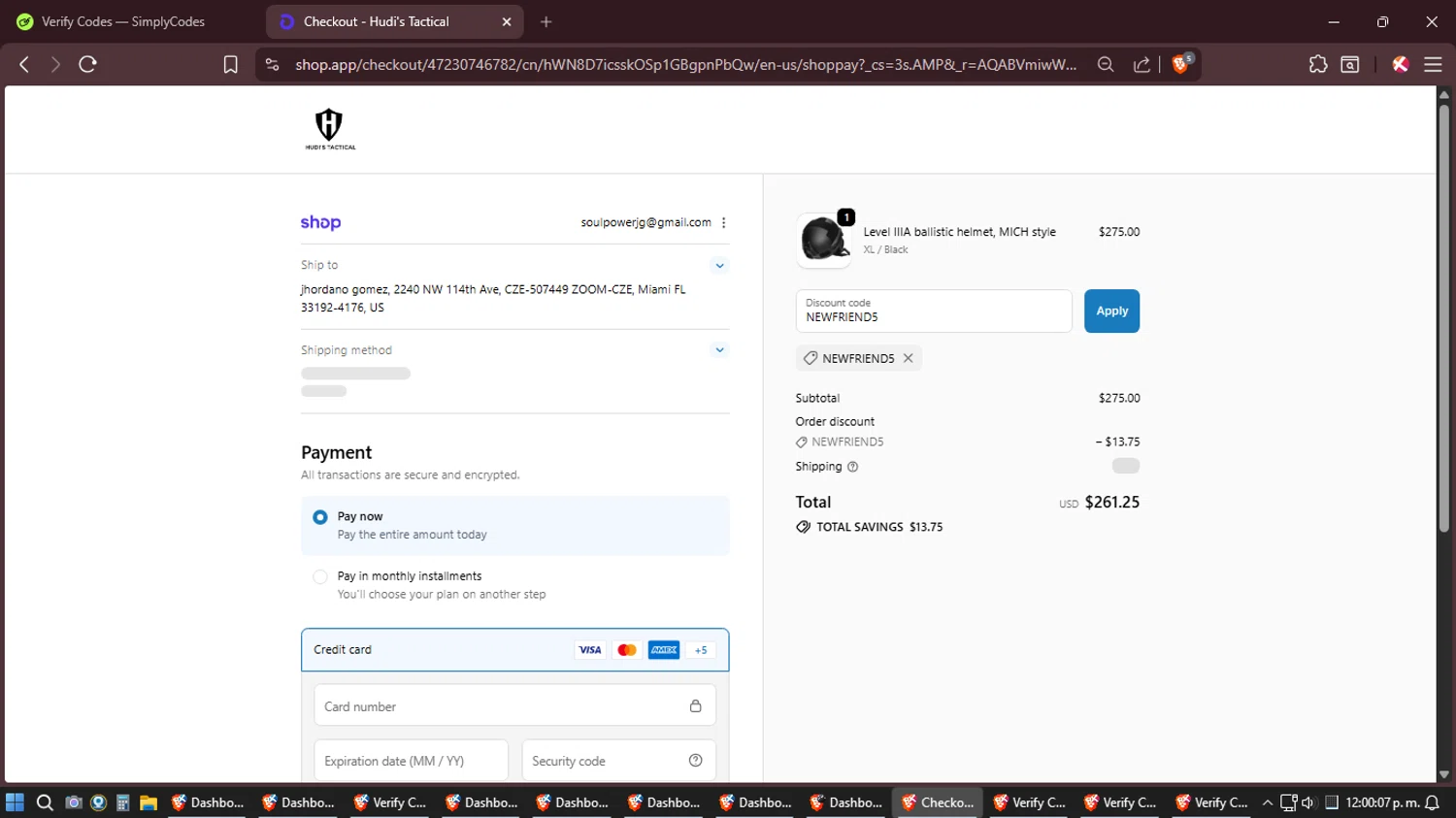The width and height of the screenshot is (1456, 818).
Task: Click the helmet product thumbnail
Action: point(823,240)
